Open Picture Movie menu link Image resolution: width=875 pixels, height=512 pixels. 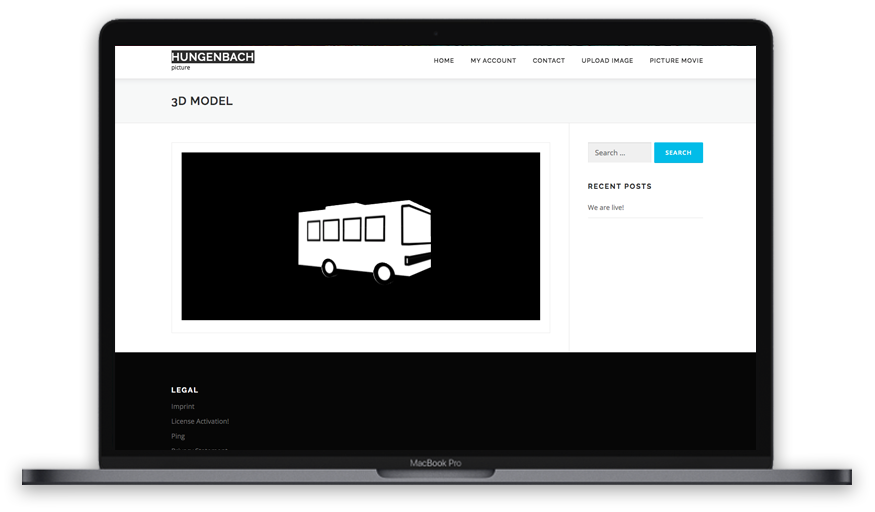click(676, 60)
